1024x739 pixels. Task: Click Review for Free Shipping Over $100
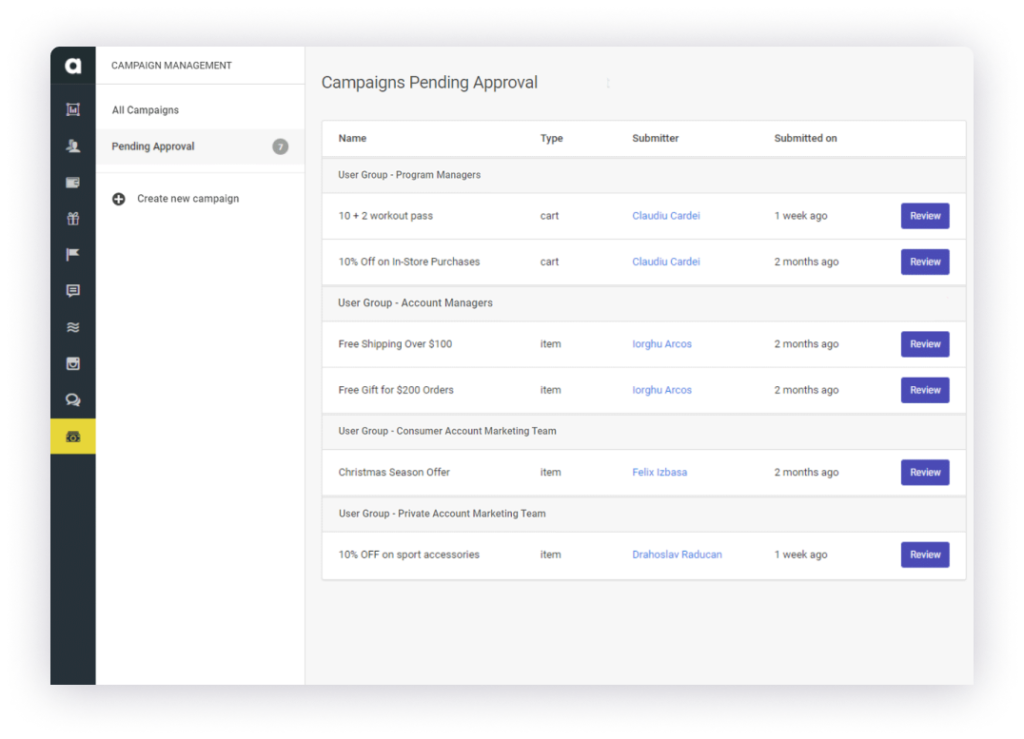(x=924, y=344)
